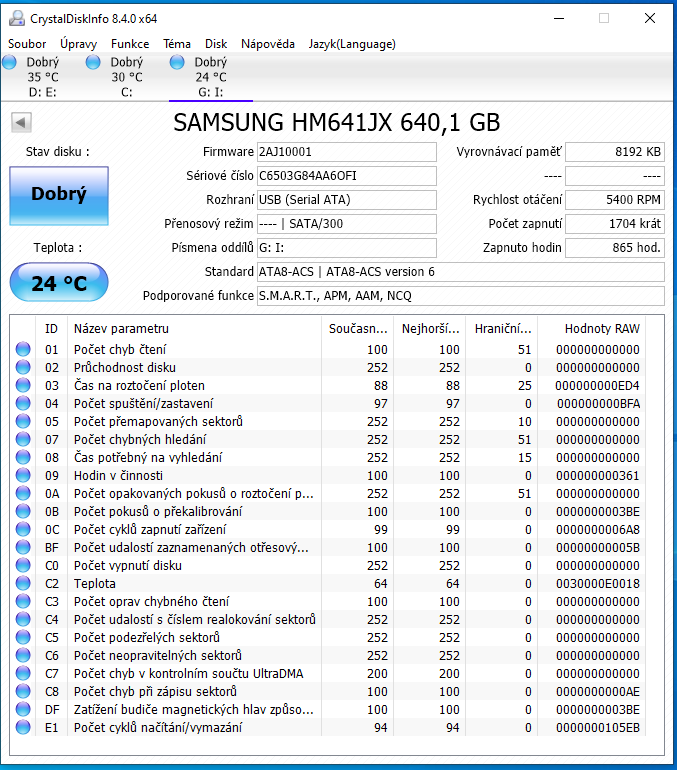Click the Hraniční... column header
Screen dimensions: 677x770
pyautogui.click(x=503, y=329)
